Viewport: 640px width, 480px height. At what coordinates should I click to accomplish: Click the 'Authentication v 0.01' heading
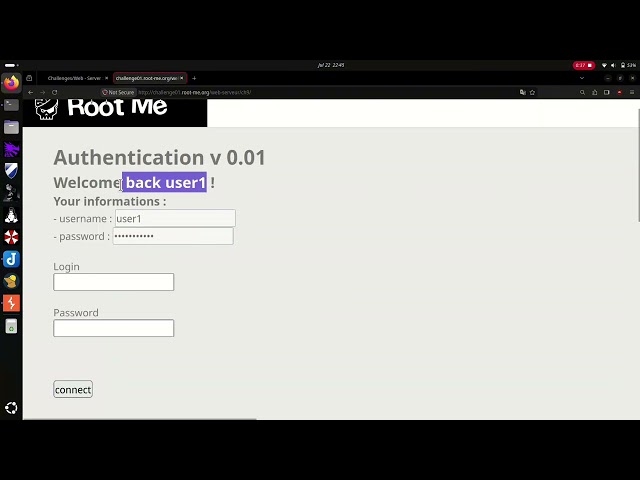tap(160, 158)
